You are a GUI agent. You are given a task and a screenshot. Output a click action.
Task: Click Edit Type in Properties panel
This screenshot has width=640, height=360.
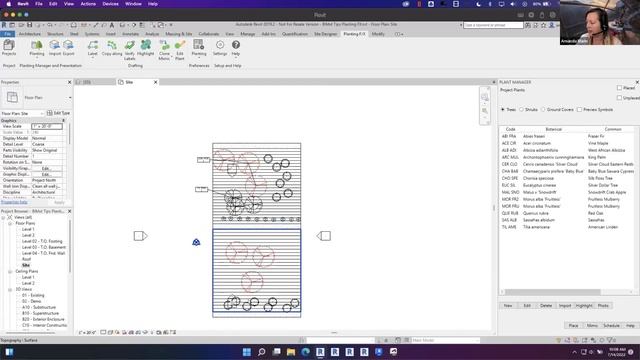(x=58, y=113)
